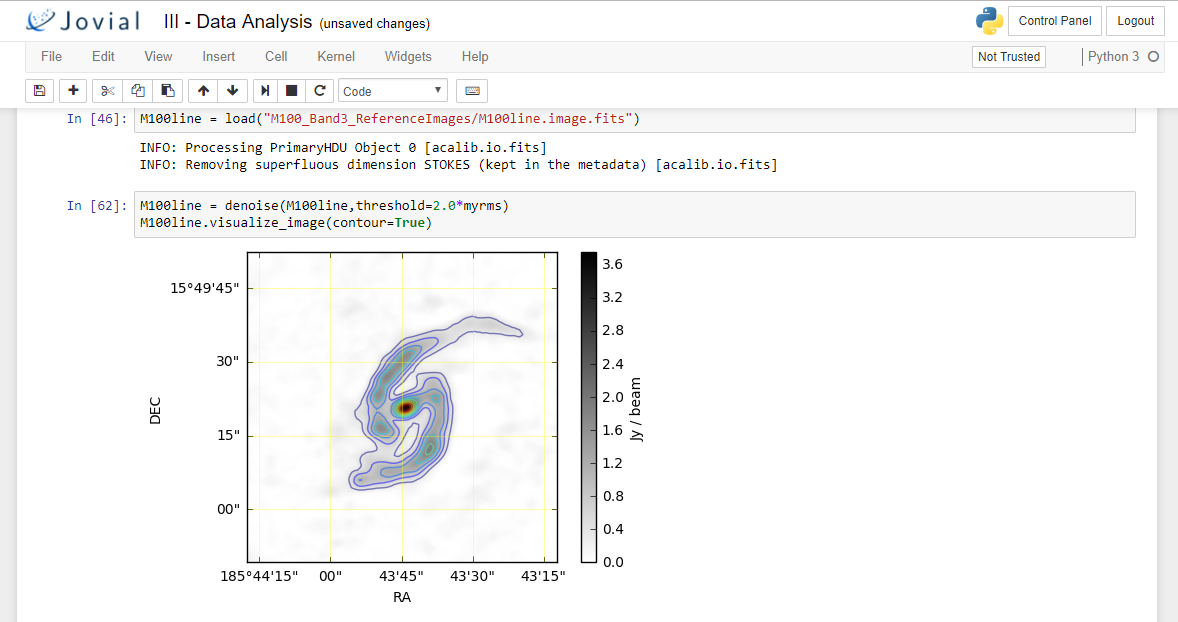This screenshot has width=1178, height=622.
Task: Open the command palette keyboard icon
Action: (x=472, y=91)
